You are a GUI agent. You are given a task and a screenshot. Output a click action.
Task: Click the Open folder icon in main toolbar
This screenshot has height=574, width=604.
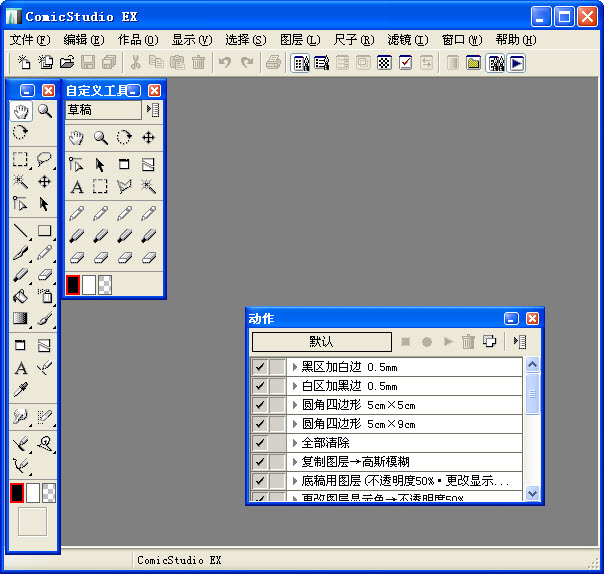(x=67, y=62)
